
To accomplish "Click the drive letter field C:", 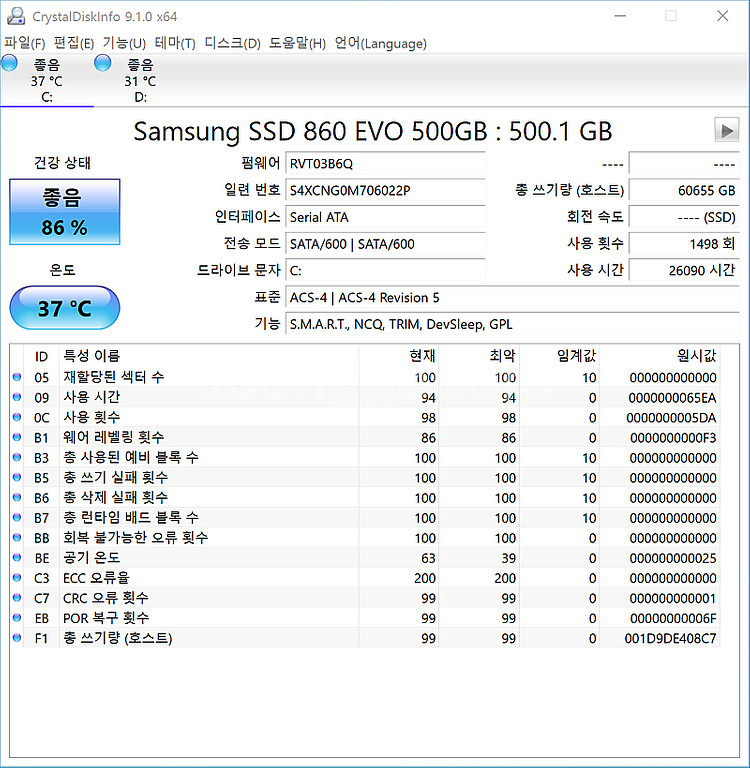I will coord(385,270).
